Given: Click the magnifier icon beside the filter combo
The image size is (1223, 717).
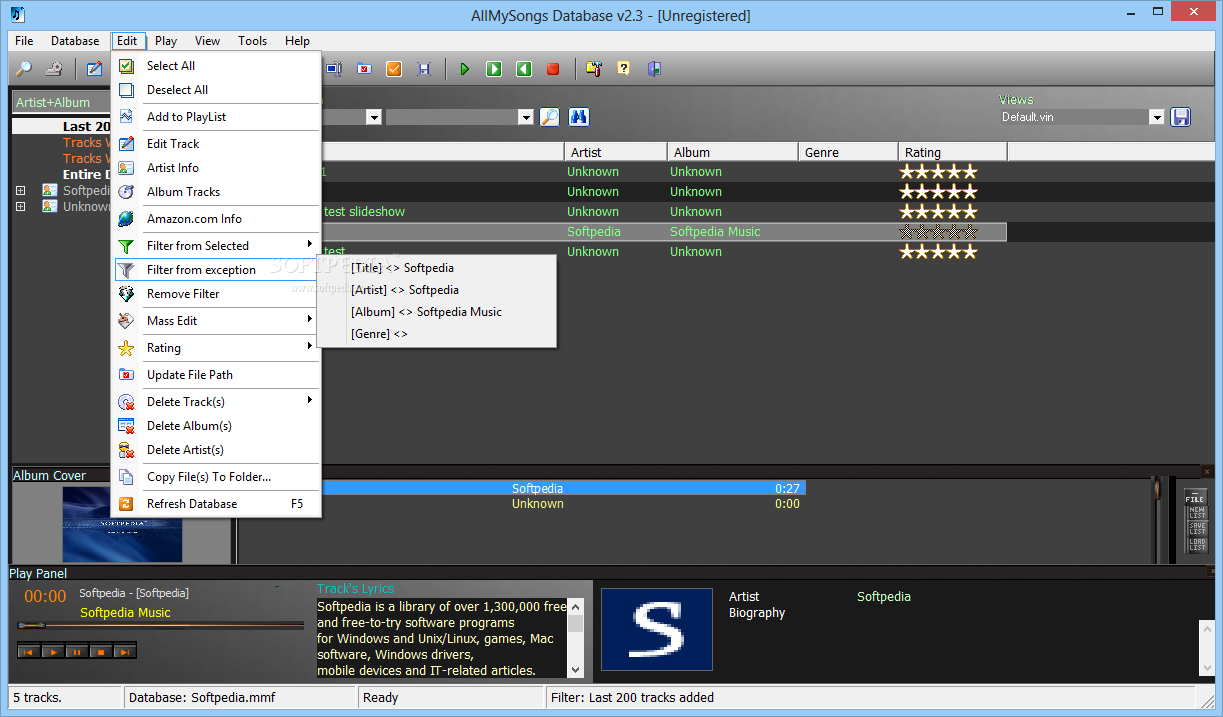Looking at the screenshot, I should 549,117.
